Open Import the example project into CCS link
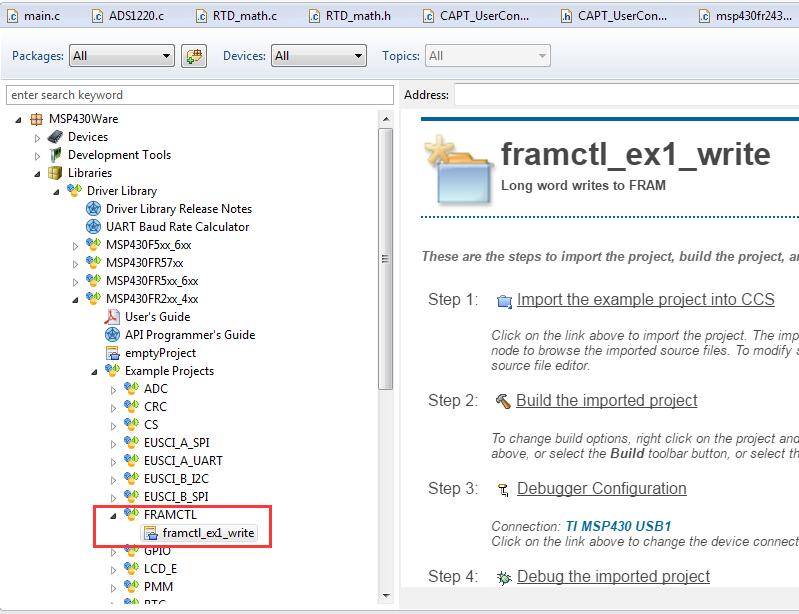The image size is (799, 614). click(x=646, y=300)
